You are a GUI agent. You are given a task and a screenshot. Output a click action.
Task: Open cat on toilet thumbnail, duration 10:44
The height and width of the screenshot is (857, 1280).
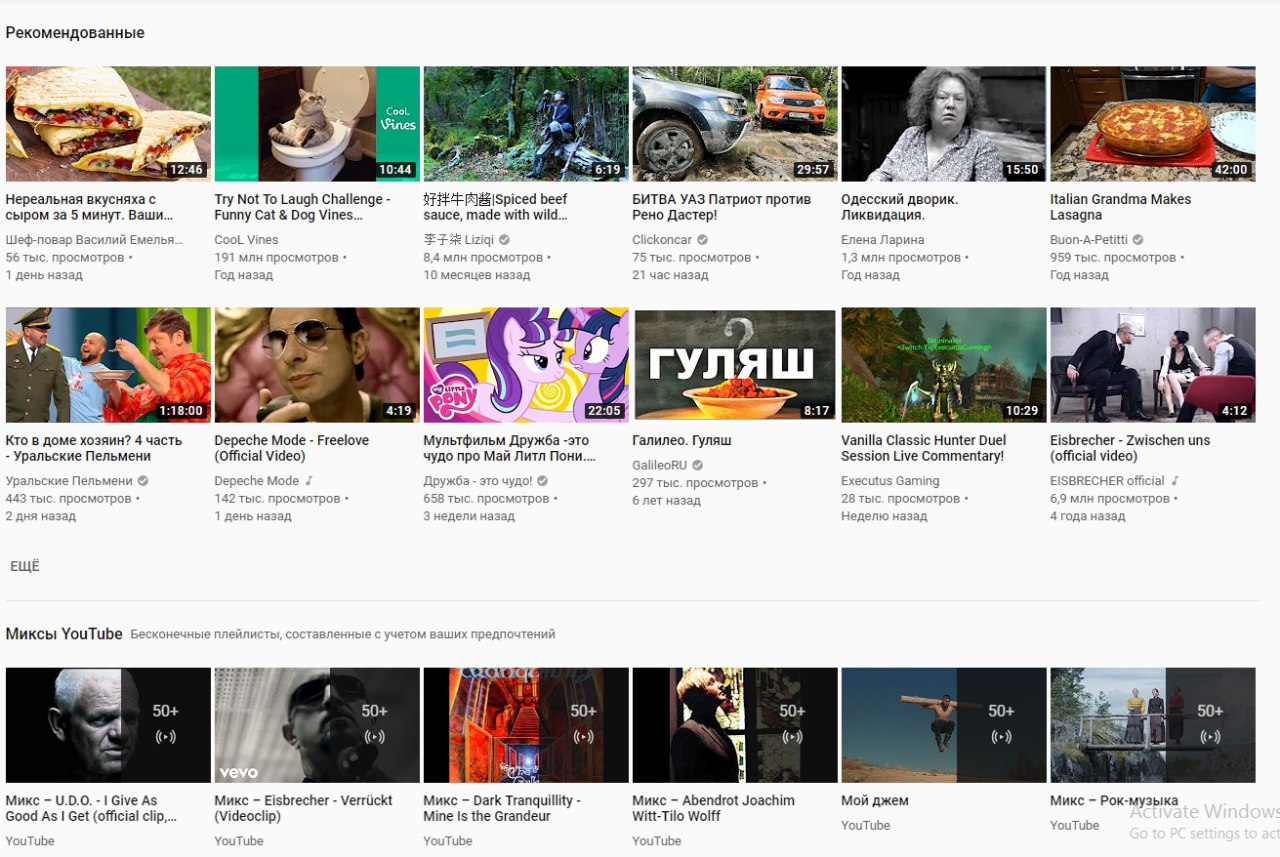pyautogui.click(x=317, y=124)
